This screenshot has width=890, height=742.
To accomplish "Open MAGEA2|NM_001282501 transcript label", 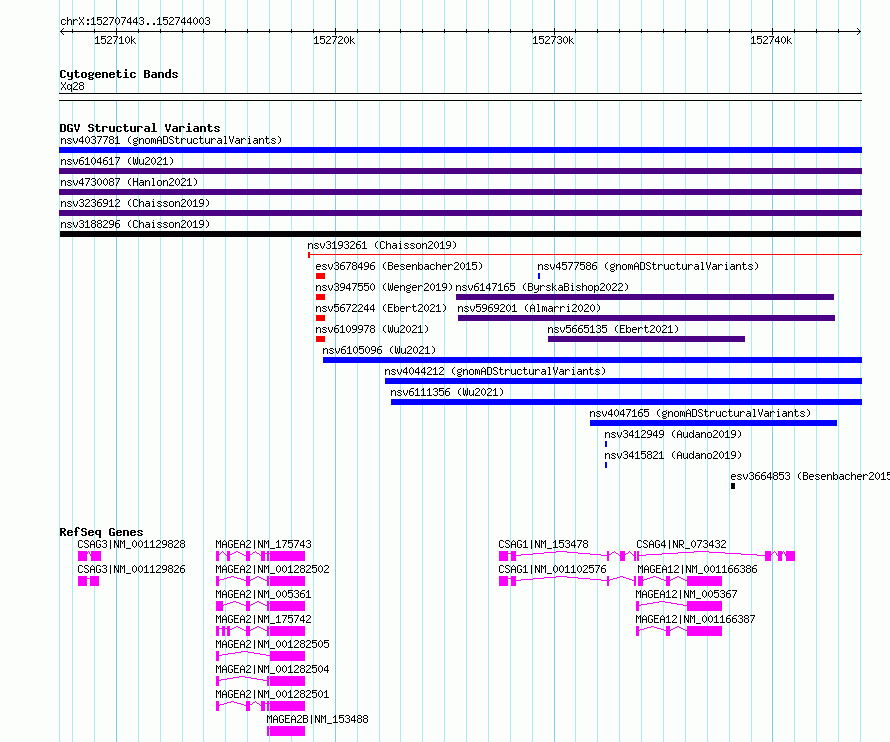I will coord(272,694).
